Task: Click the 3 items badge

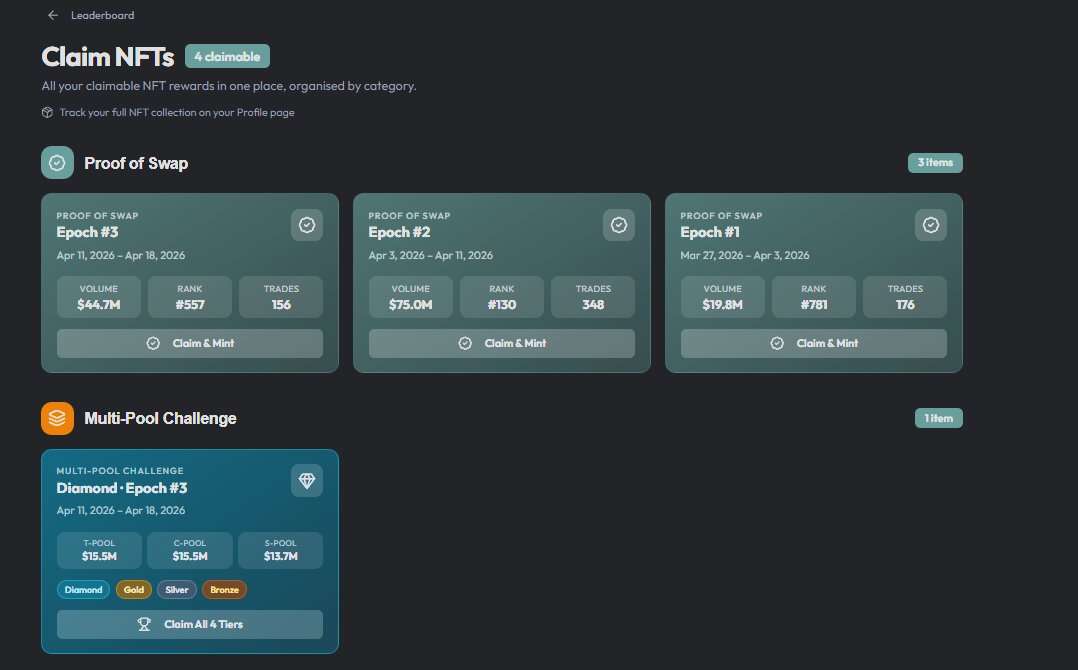Action: click(935, 163)
